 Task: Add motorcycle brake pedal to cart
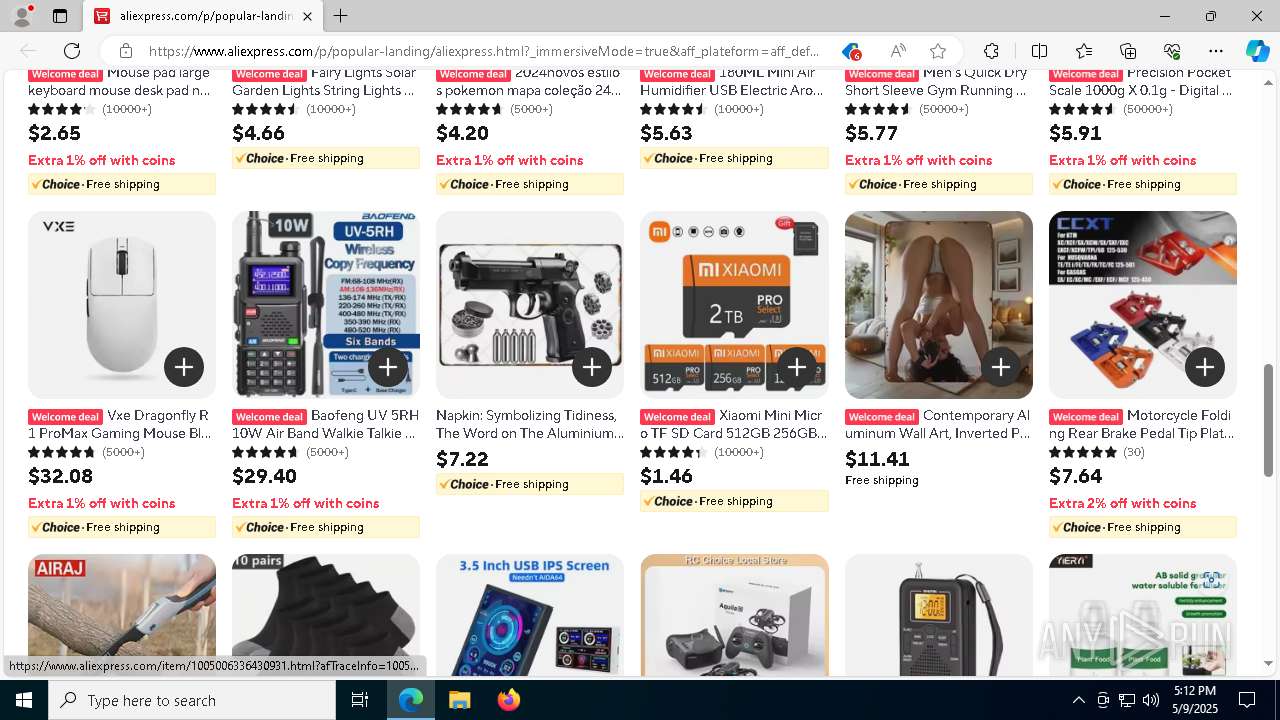tap(1204, 367)
